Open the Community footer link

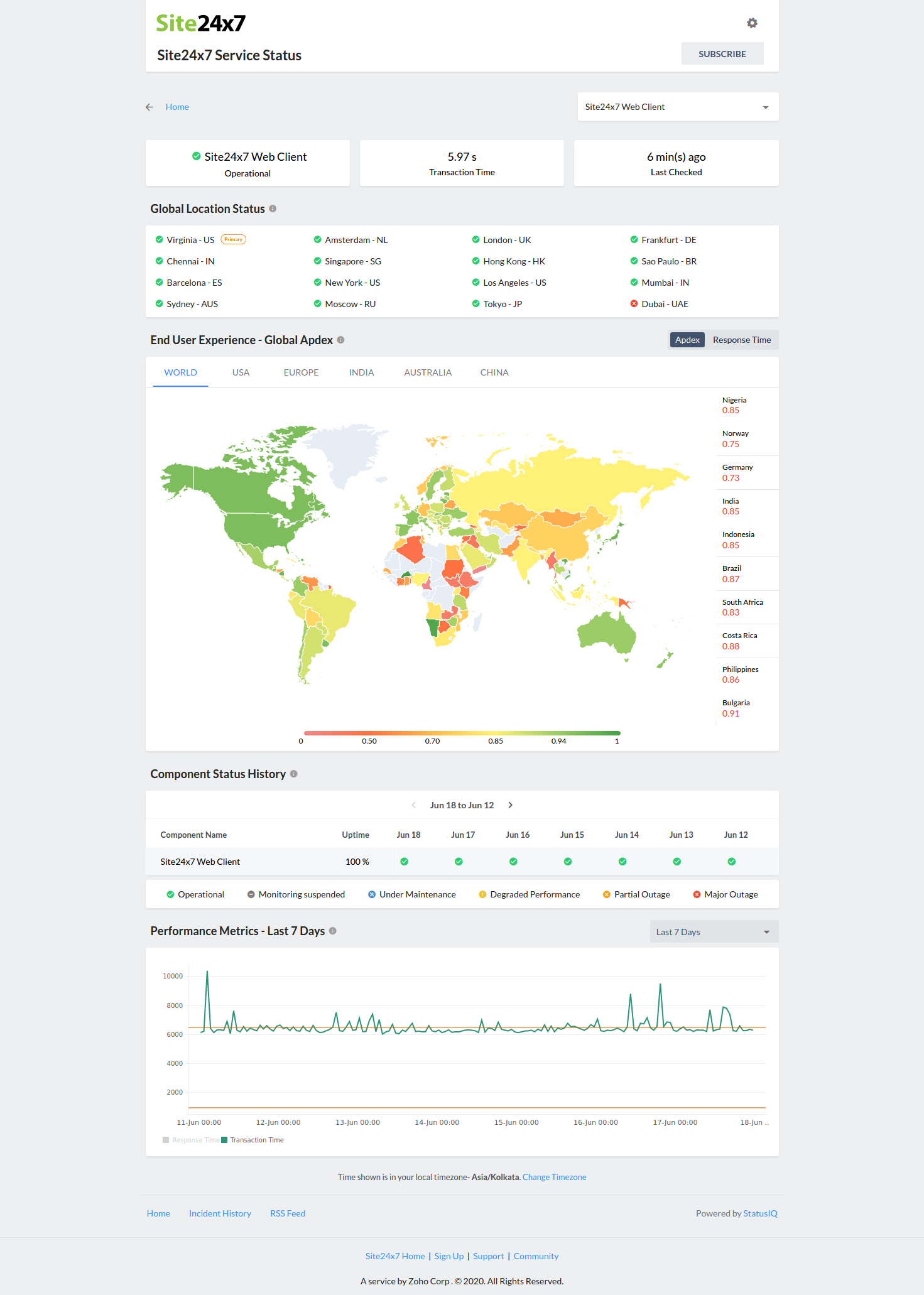[536, 1256]
